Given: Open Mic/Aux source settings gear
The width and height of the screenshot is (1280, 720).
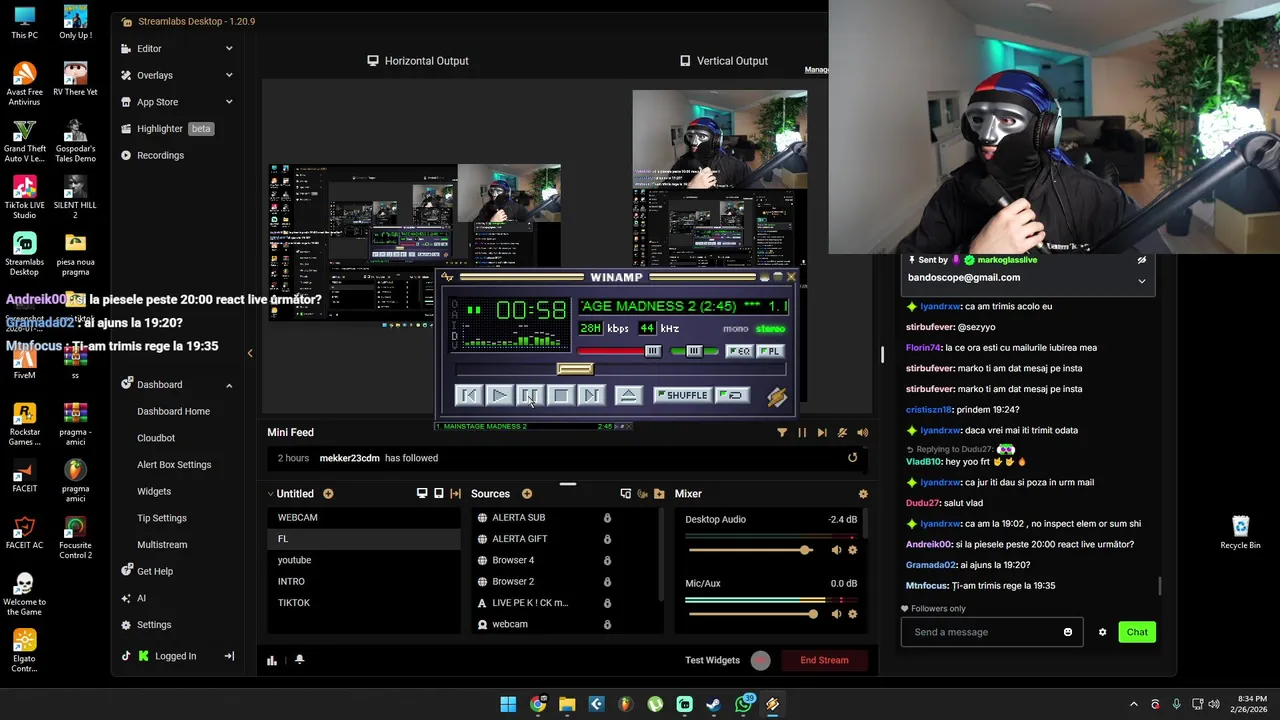Looking at the screenshot, I should 853,614.
